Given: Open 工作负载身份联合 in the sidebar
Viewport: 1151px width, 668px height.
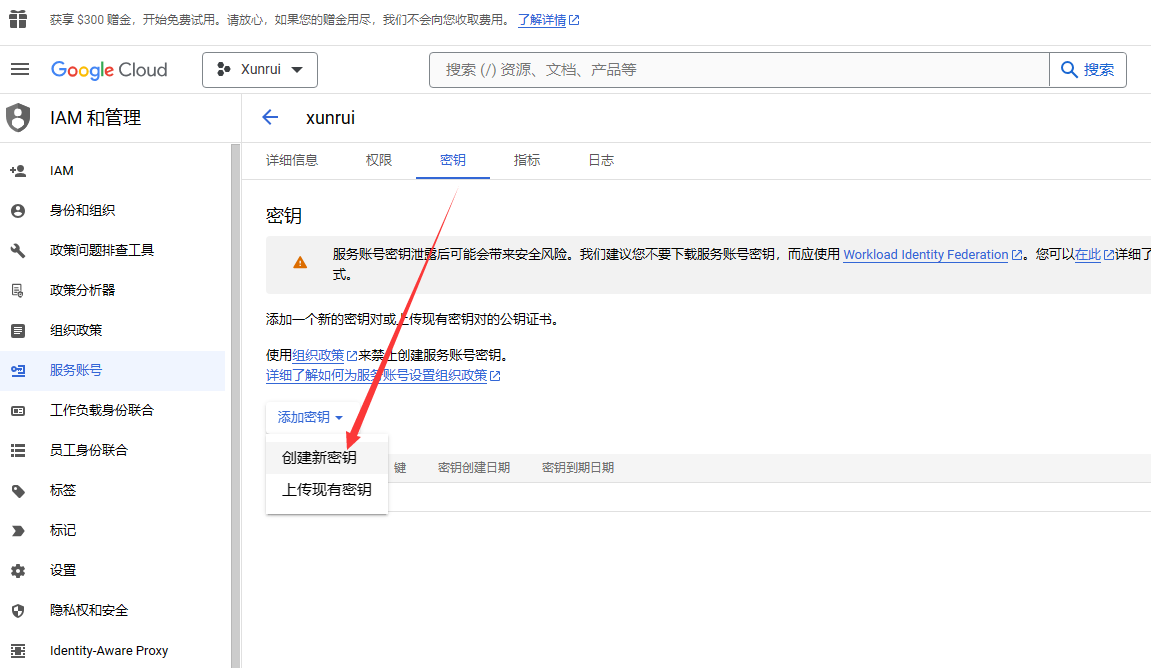Looking at the screenshot, I should tap(112, 411).
